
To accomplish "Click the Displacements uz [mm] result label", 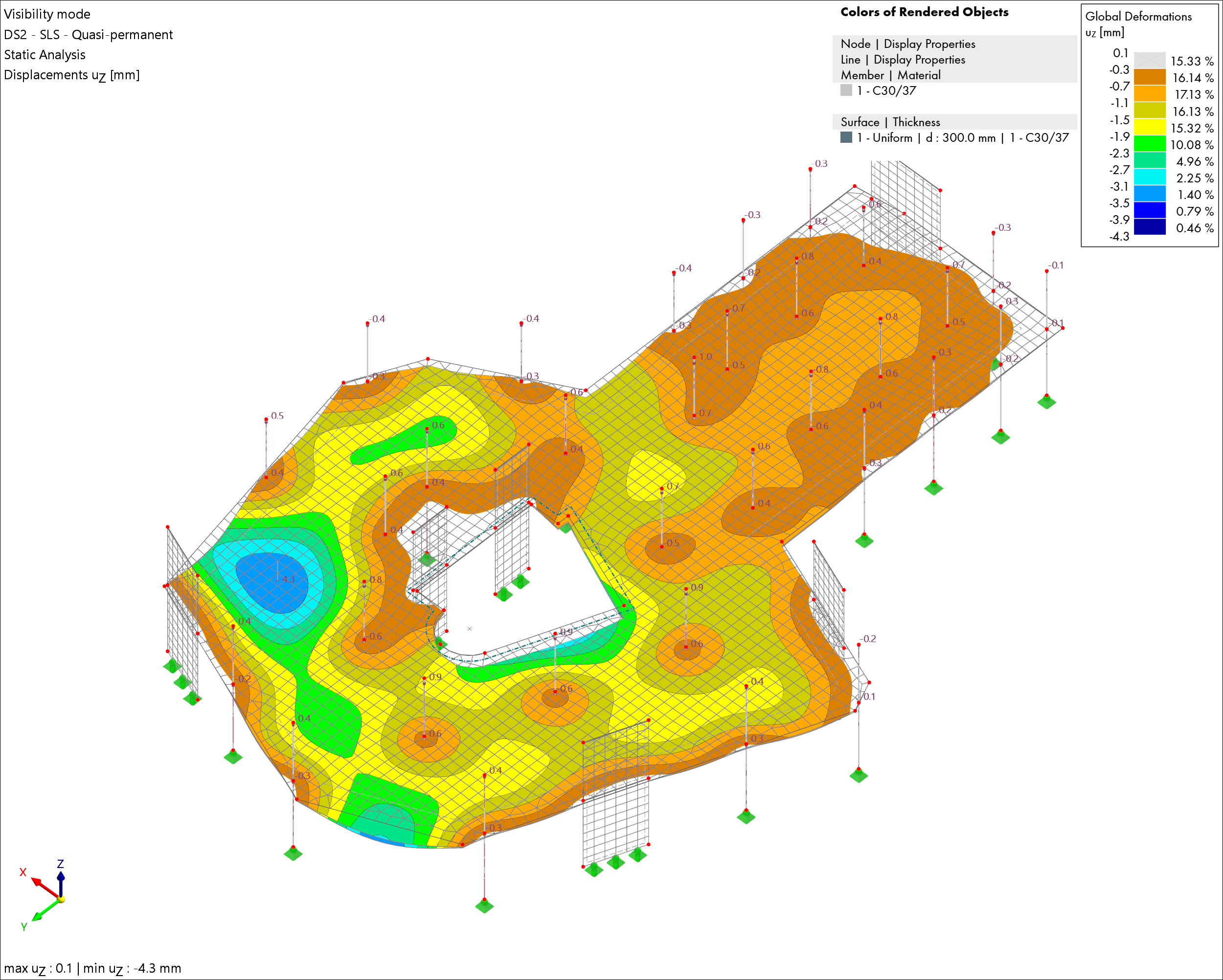I will (71, 74).
